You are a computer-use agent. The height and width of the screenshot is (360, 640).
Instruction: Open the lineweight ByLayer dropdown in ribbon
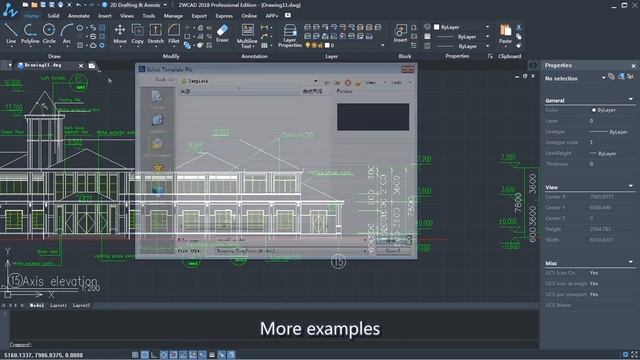487,47
